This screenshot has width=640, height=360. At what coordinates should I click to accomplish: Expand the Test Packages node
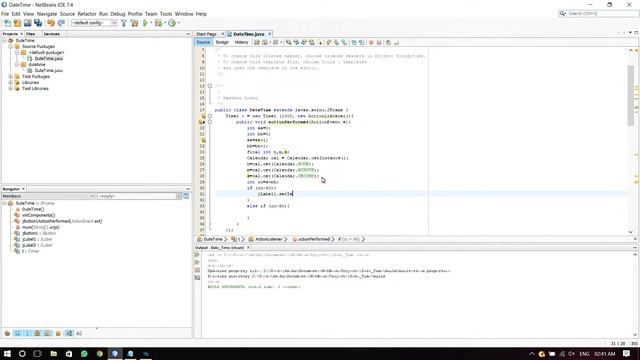point(11,76)
